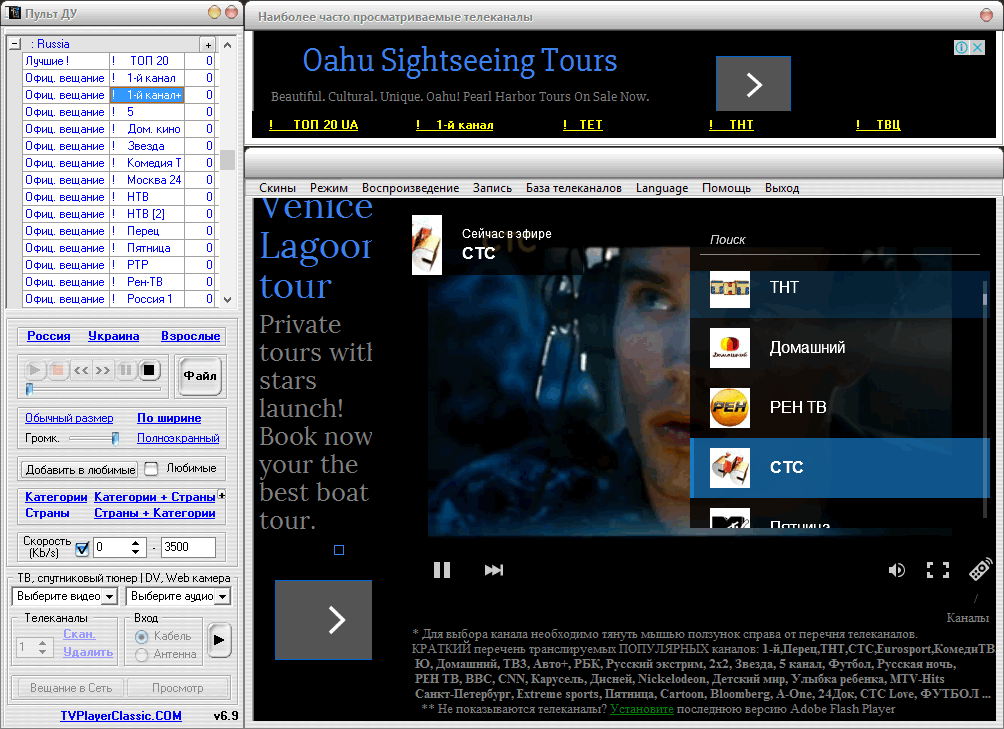This screenshot has height=729, width=1004.
Task: Open the Воспроизведение menu
Action: (410, 188)
